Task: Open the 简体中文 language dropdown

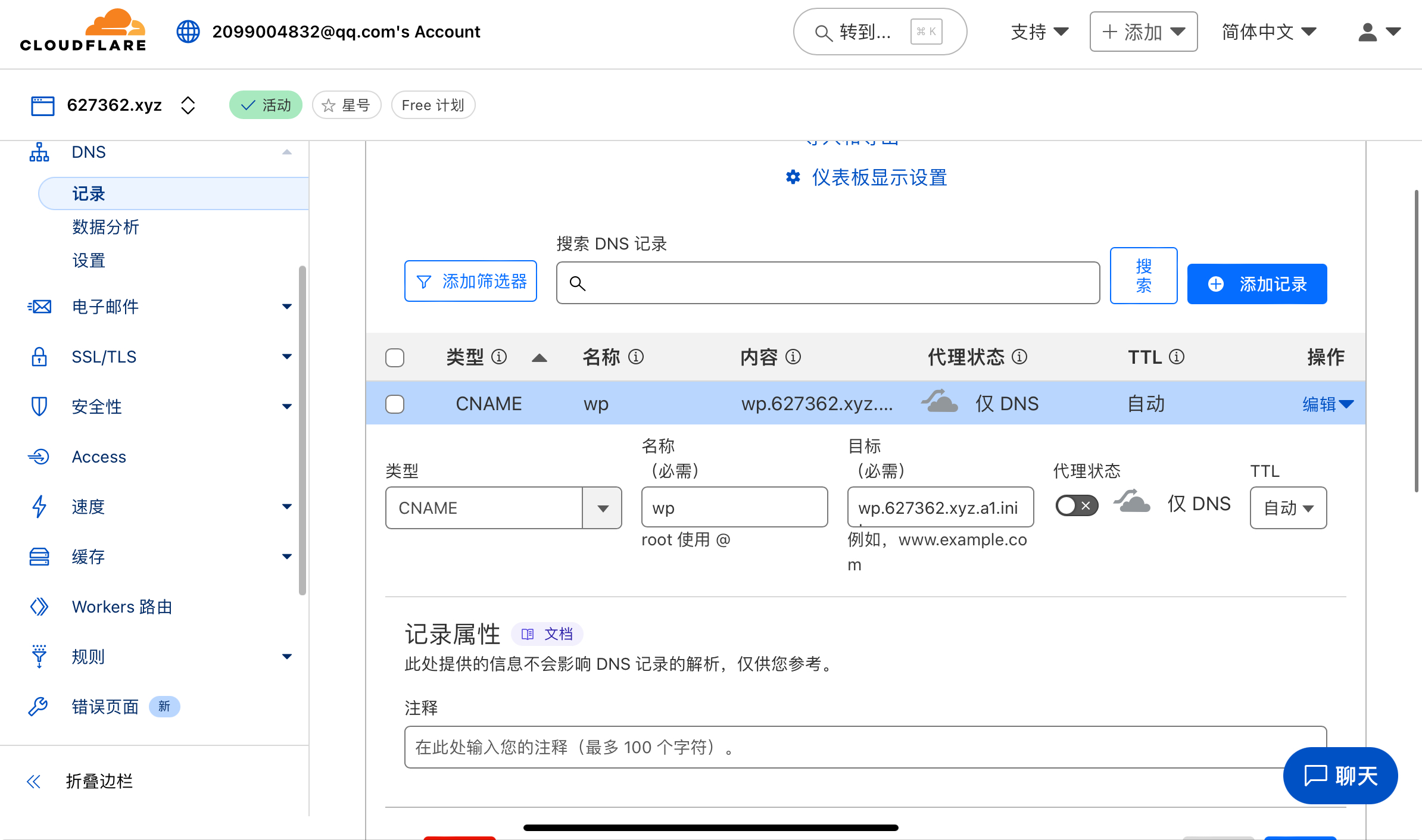Action: point(1268,32)
